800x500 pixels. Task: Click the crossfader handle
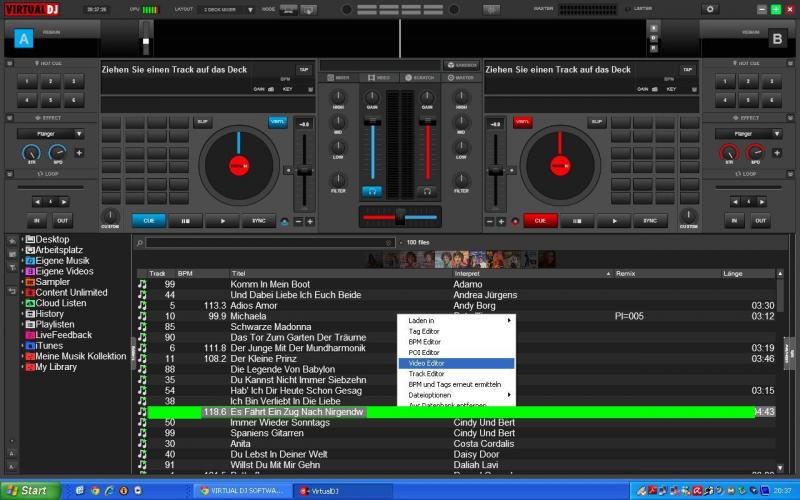pyautogui.click(x=400, y=216)
